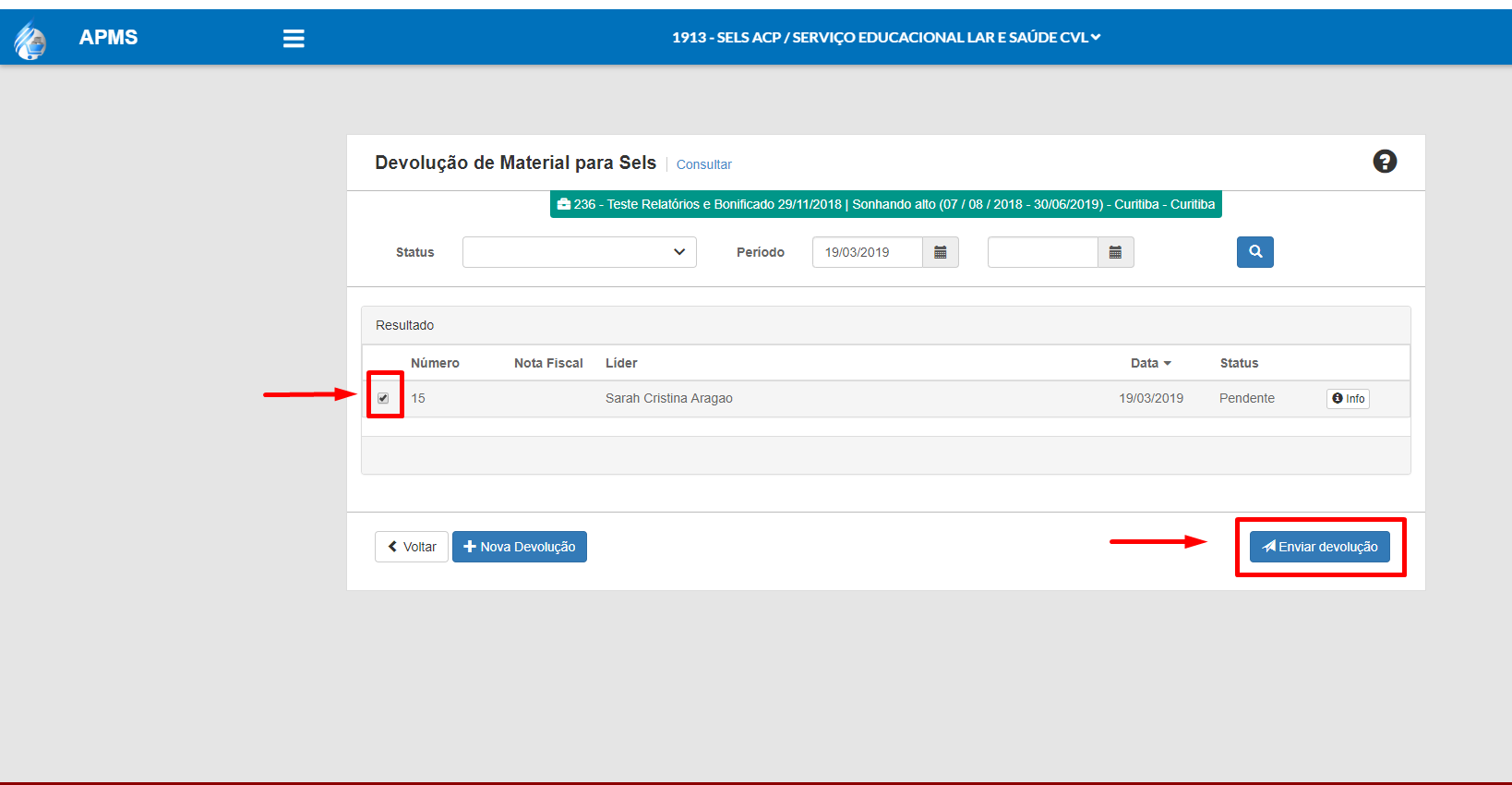The image size is (1512, 785).
Task: Click the row date 19/03/2019
Action: tap(1151, 398)
